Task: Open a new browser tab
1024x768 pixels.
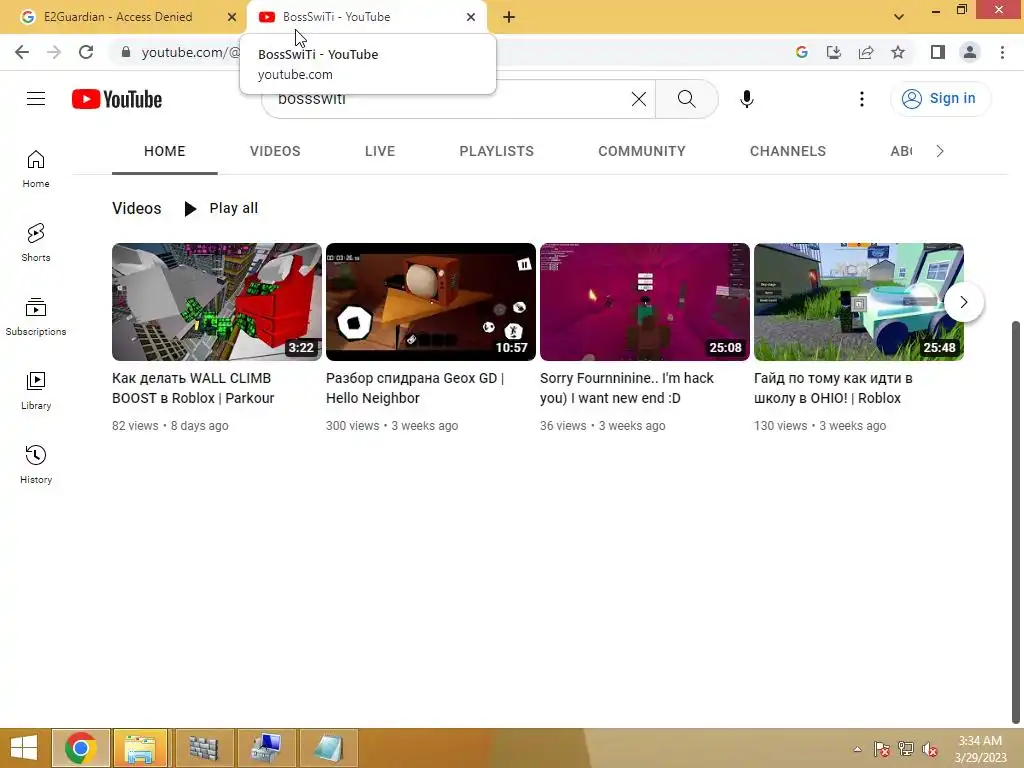Action: tap(509, 17)
